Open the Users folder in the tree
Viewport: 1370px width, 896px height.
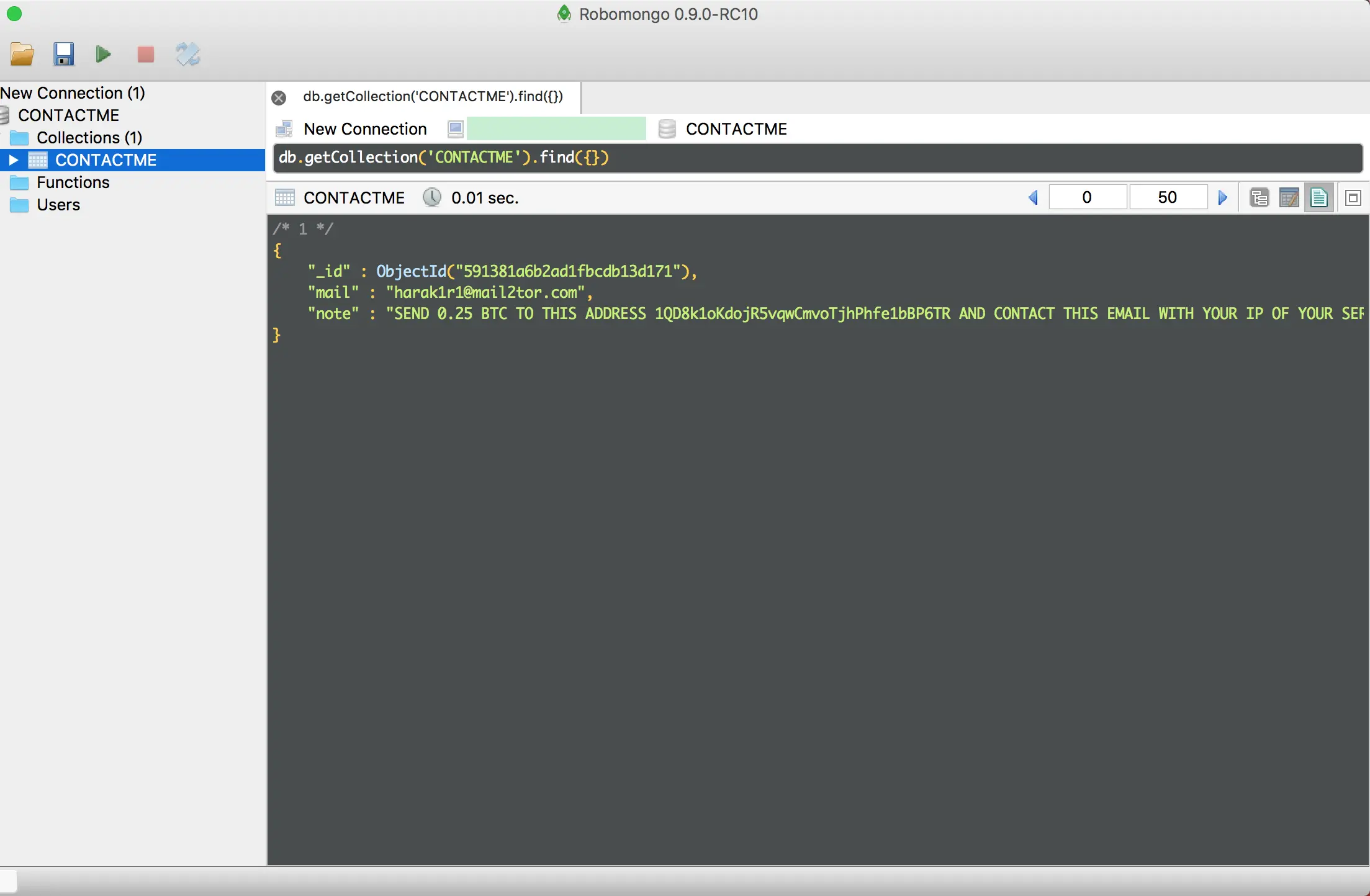tap(58, 205)
